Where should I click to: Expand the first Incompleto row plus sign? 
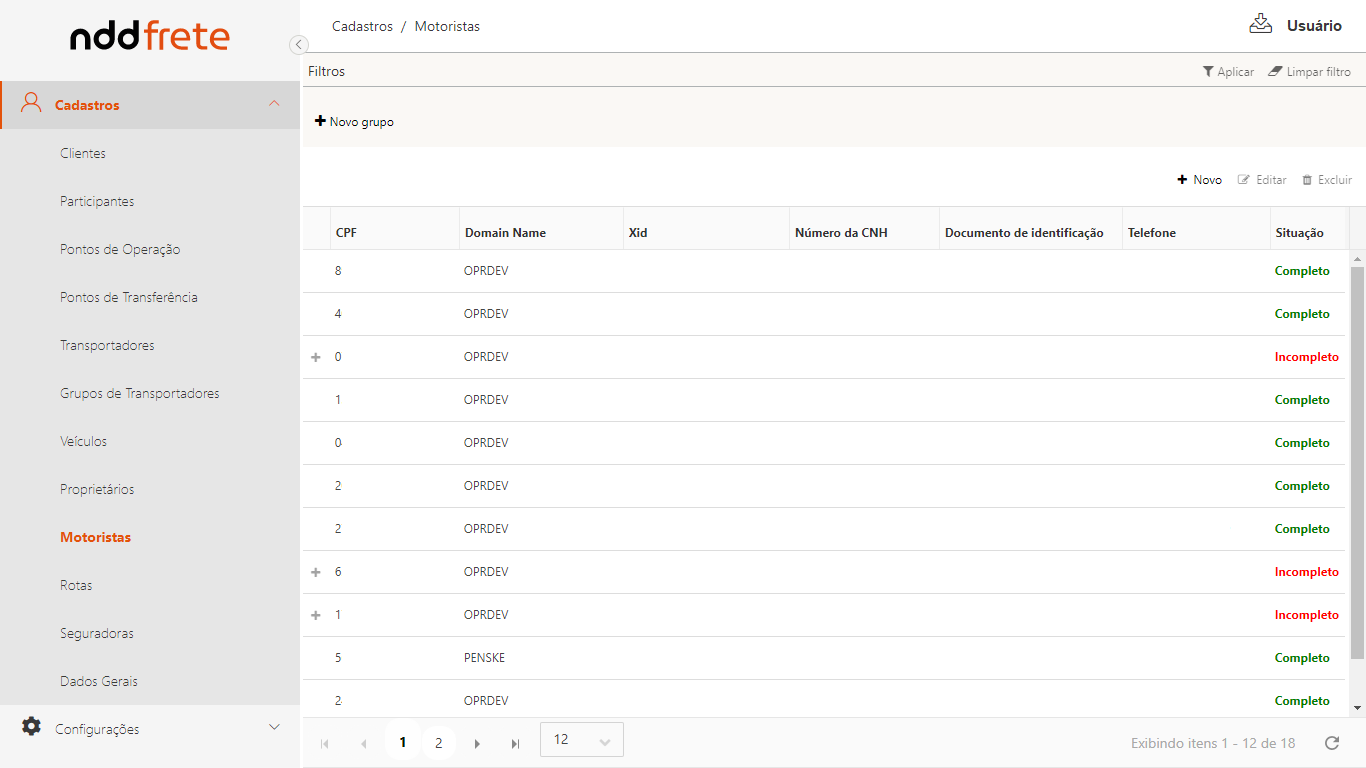point(316,357)
